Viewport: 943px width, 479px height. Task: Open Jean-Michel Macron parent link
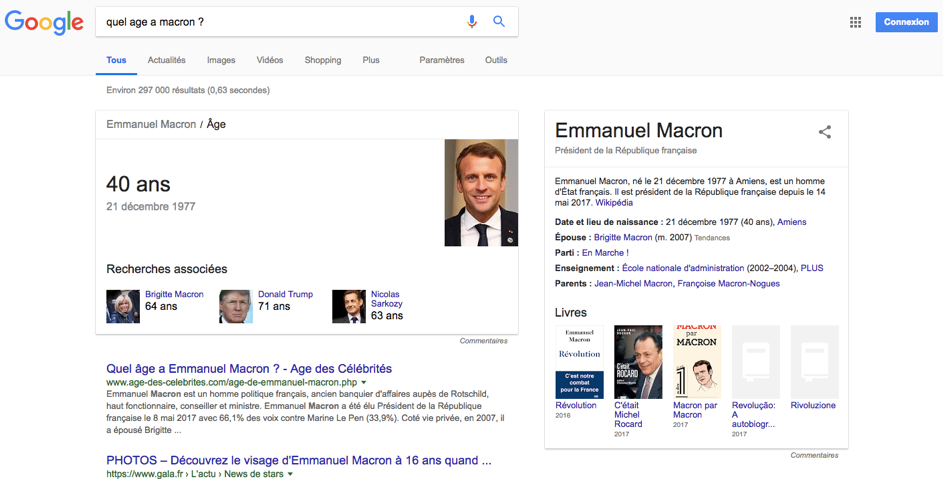point(633,283)
